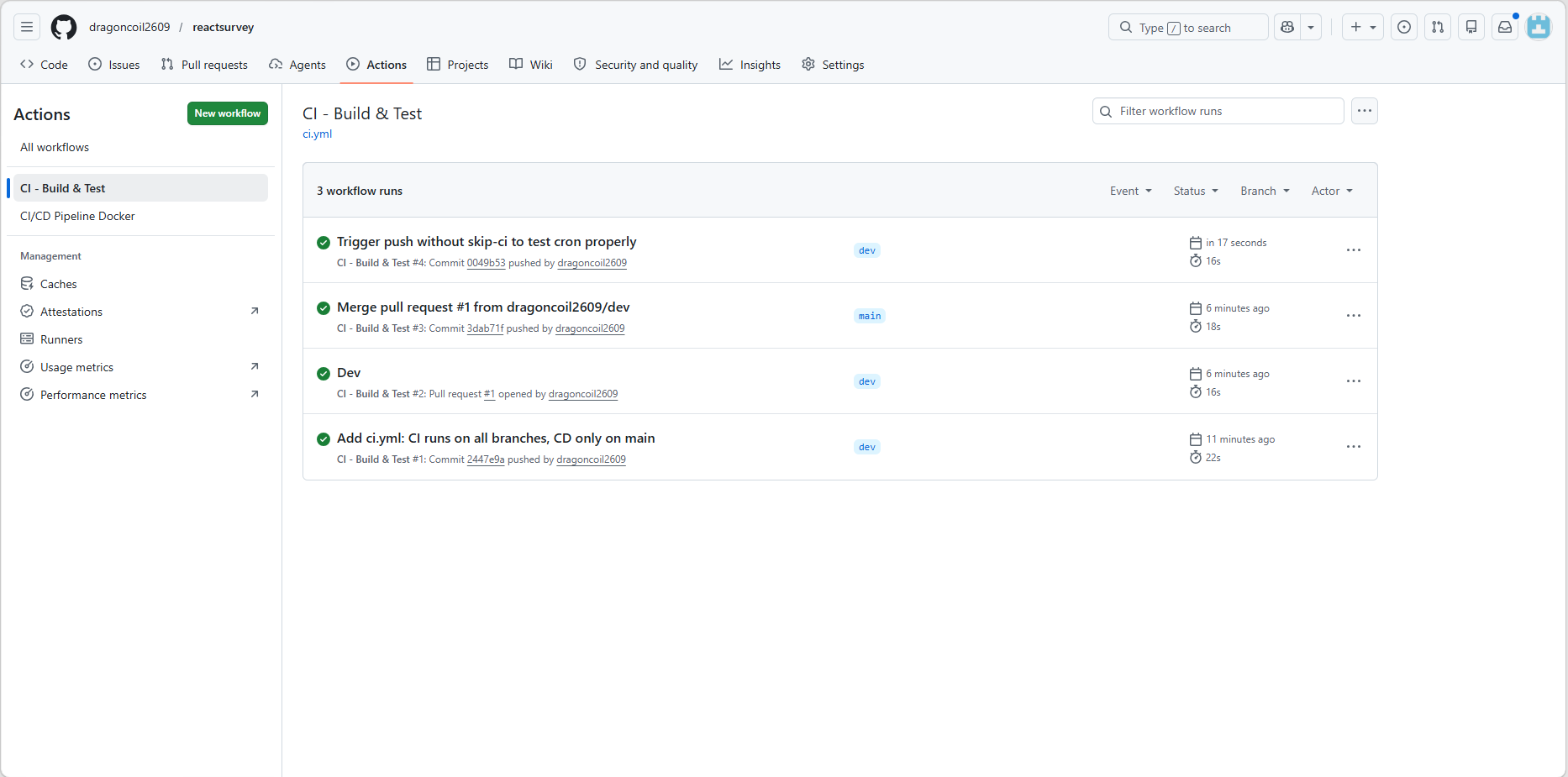Open the repository Settings tab
This screenshot has width=1568, height=777.
(833, 65)
